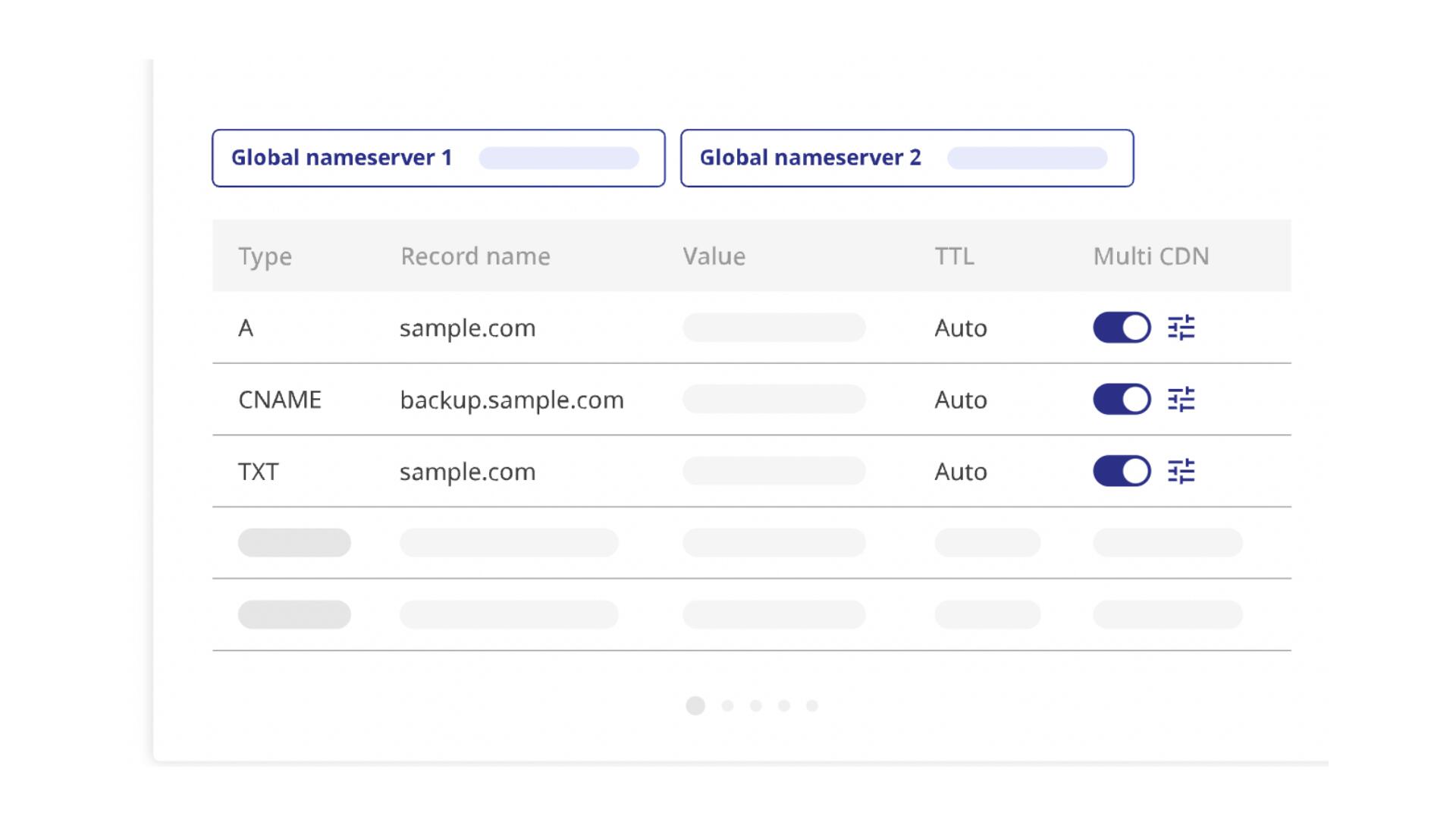Go to the third pagination dot
The width and height of the screenshot is (1456, 819).
755,706
